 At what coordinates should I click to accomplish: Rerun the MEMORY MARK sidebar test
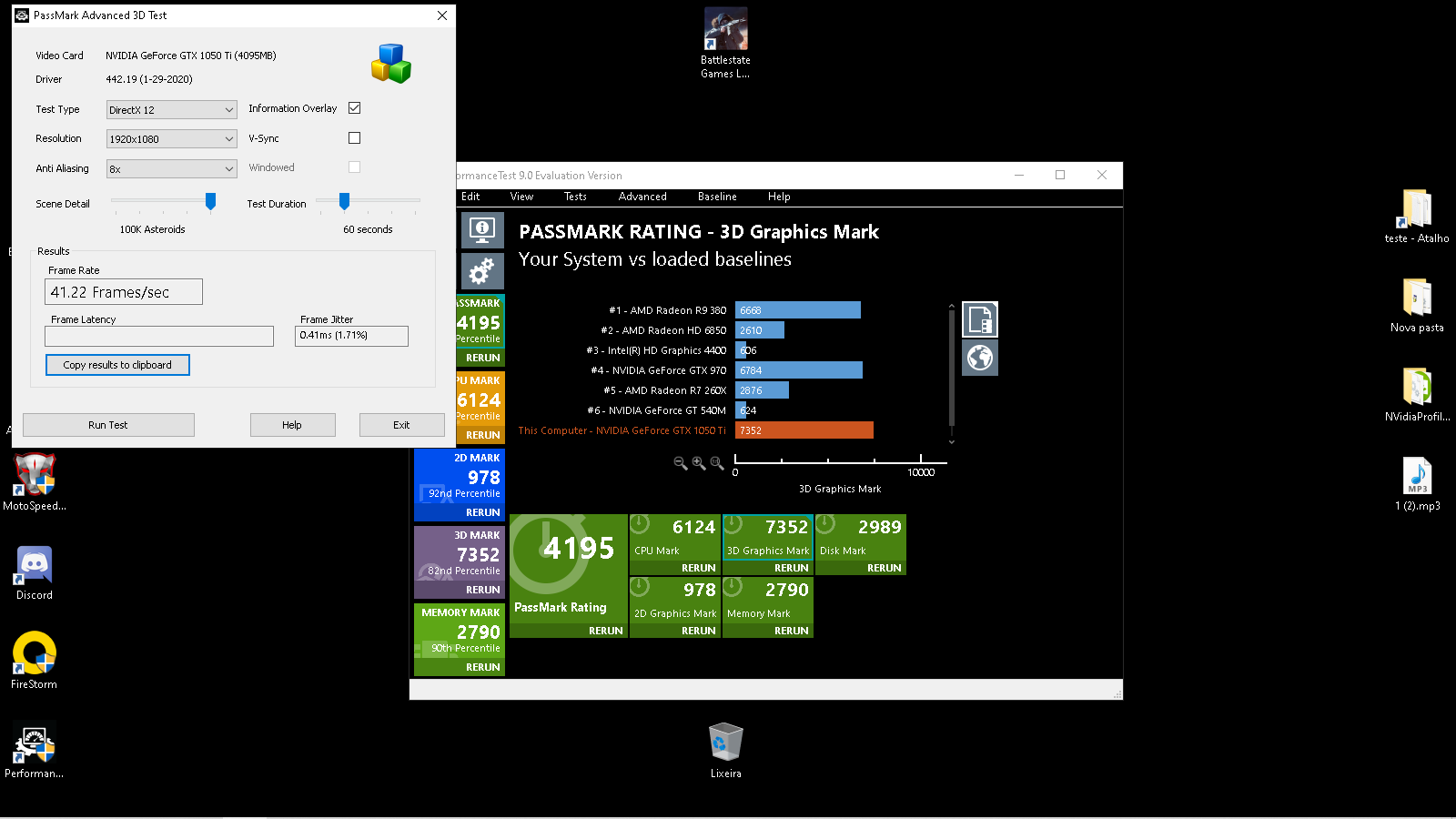482,667
